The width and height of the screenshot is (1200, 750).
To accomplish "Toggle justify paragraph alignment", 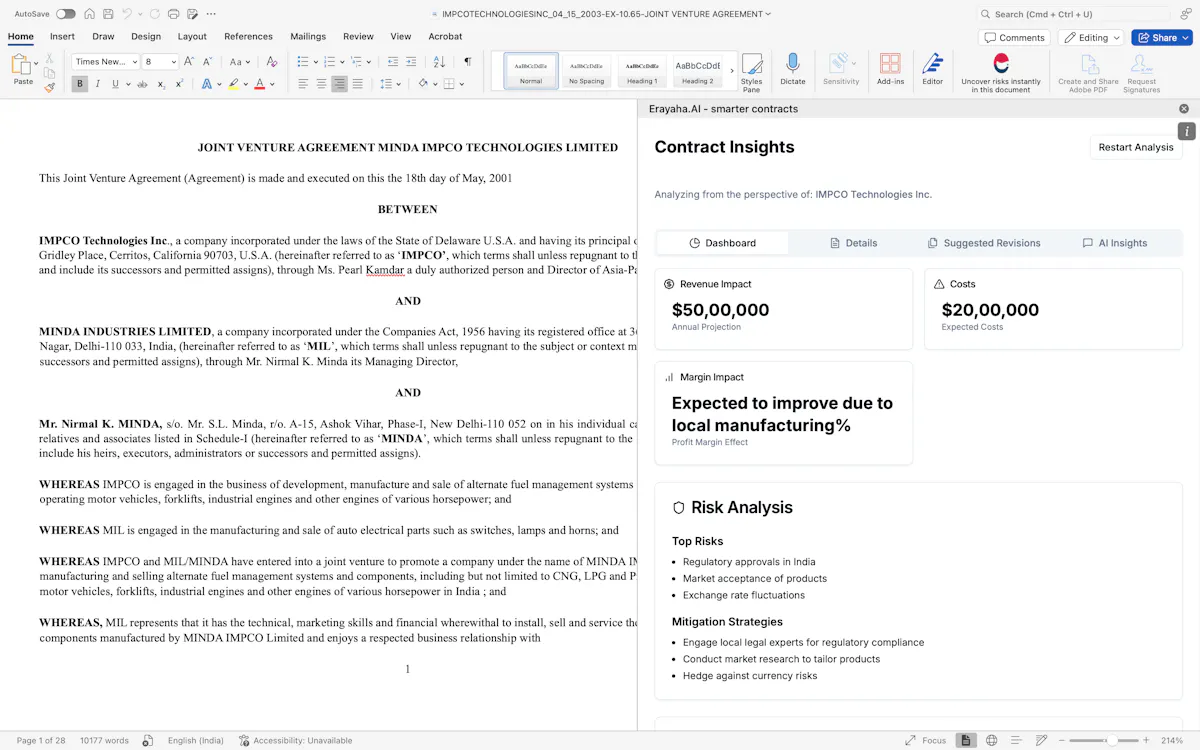I will (x=357, y=84).
